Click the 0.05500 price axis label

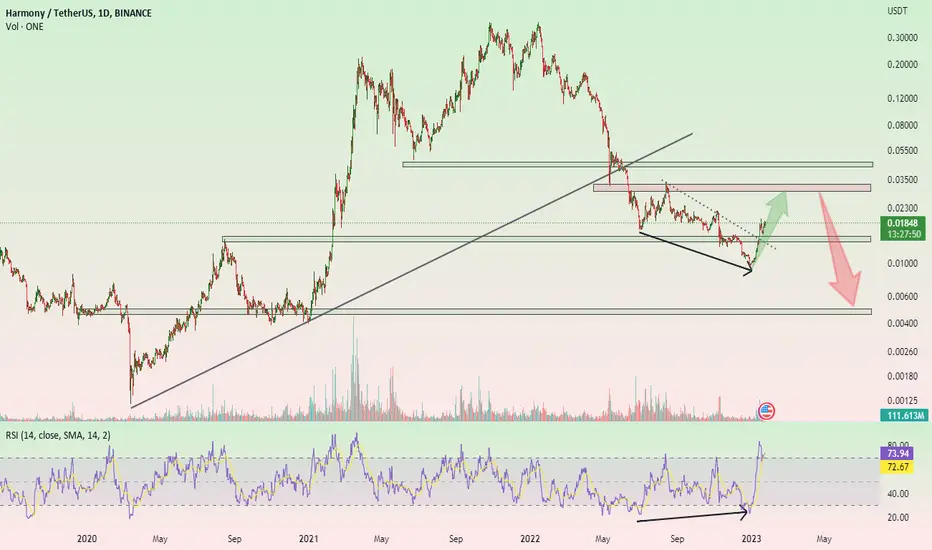coord(902,151)
